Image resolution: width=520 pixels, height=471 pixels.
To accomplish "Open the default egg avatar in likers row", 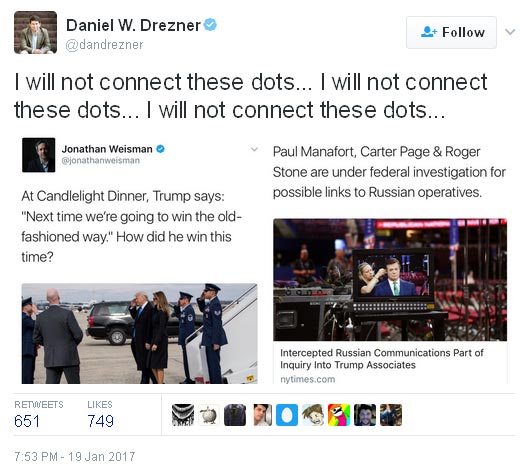I will 287,415.
